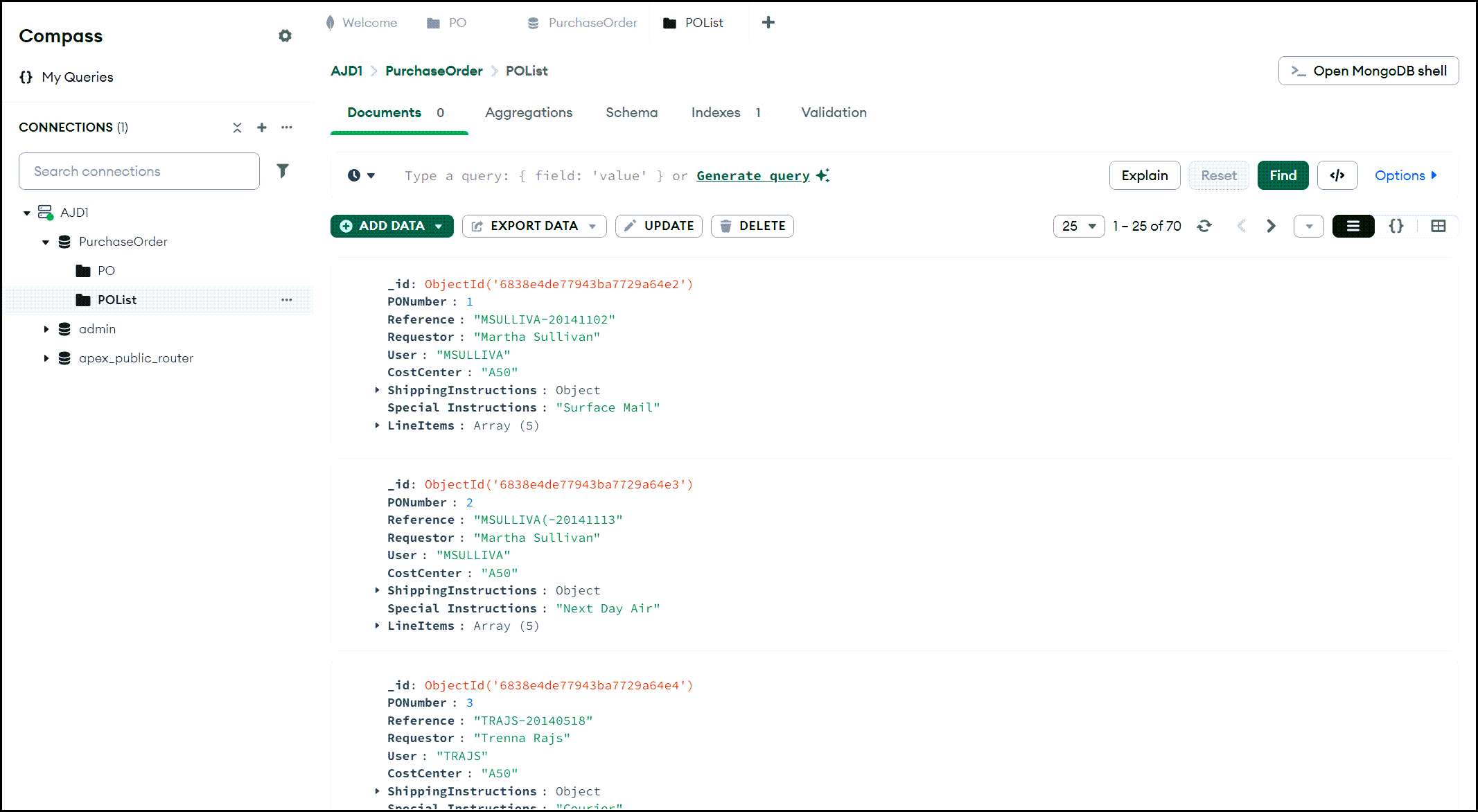Switch to list view
The image size is (1478, 812).
(x=1353, y=226)
